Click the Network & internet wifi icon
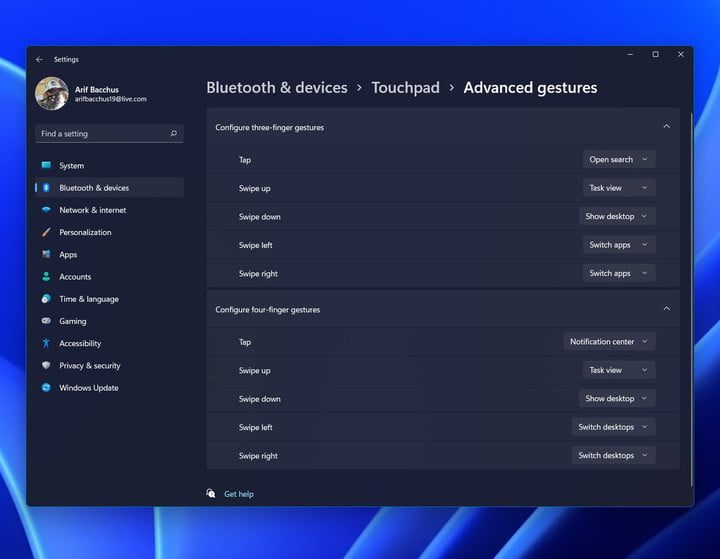This screenshot has width=720, height=559. (x=46, y=210)
